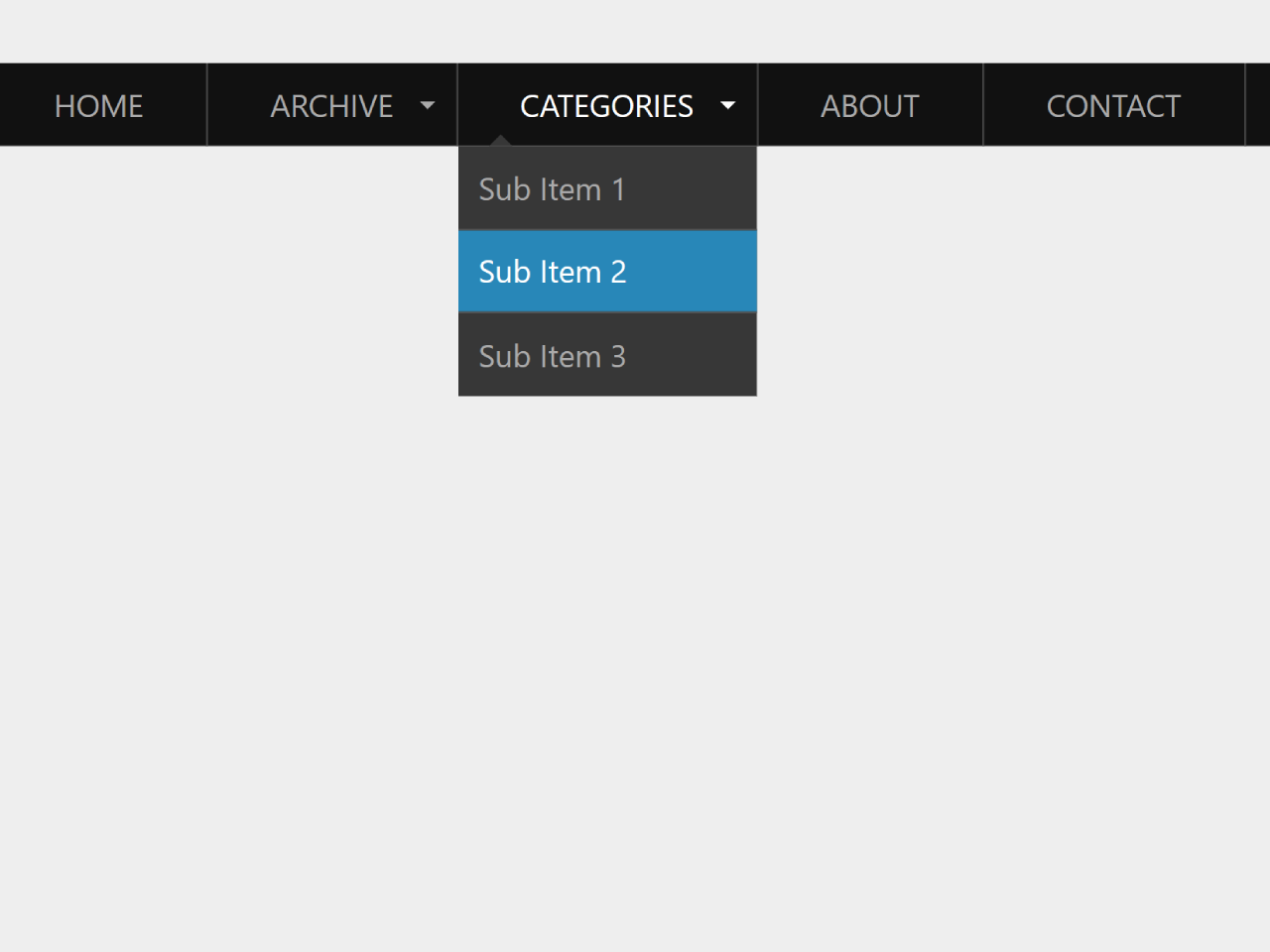This screenshot has height=952, width=1270.
Task: Click the CONTACT link text
Action: 1113,106
